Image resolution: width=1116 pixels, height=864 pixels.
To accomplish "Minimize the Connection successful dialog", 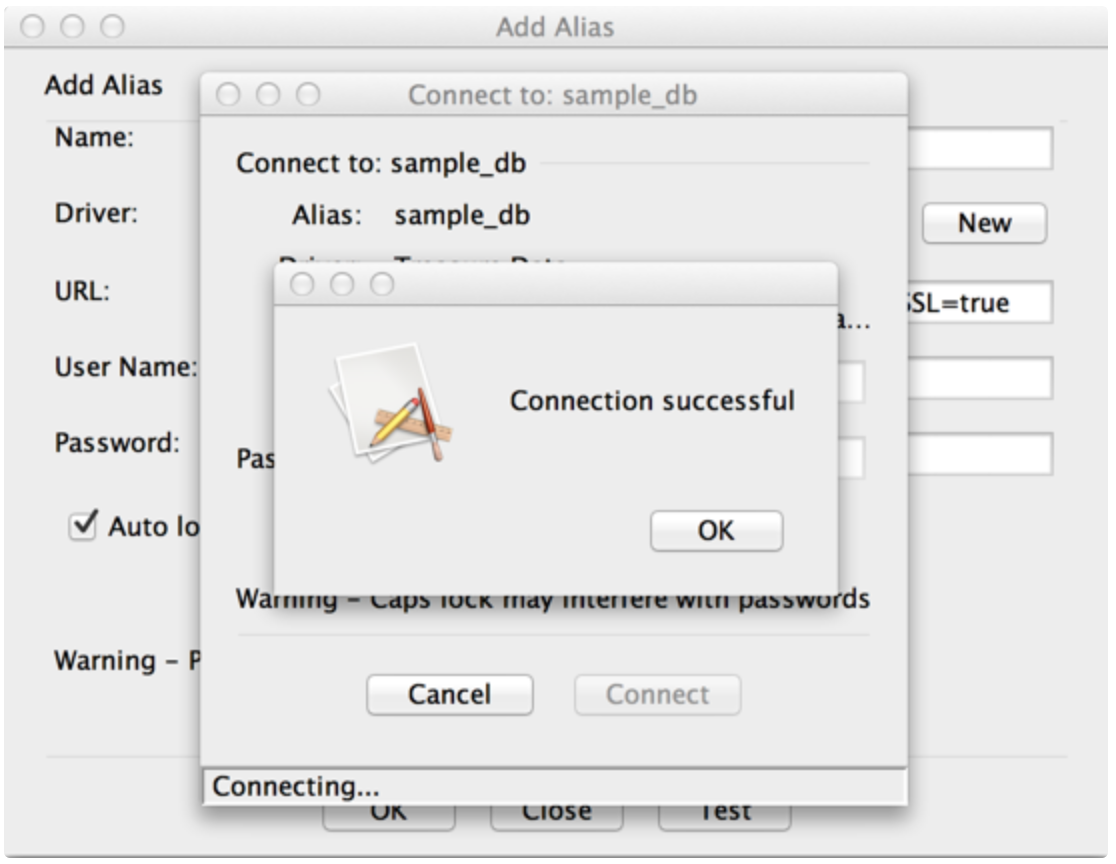I will [x=342, y=284].
